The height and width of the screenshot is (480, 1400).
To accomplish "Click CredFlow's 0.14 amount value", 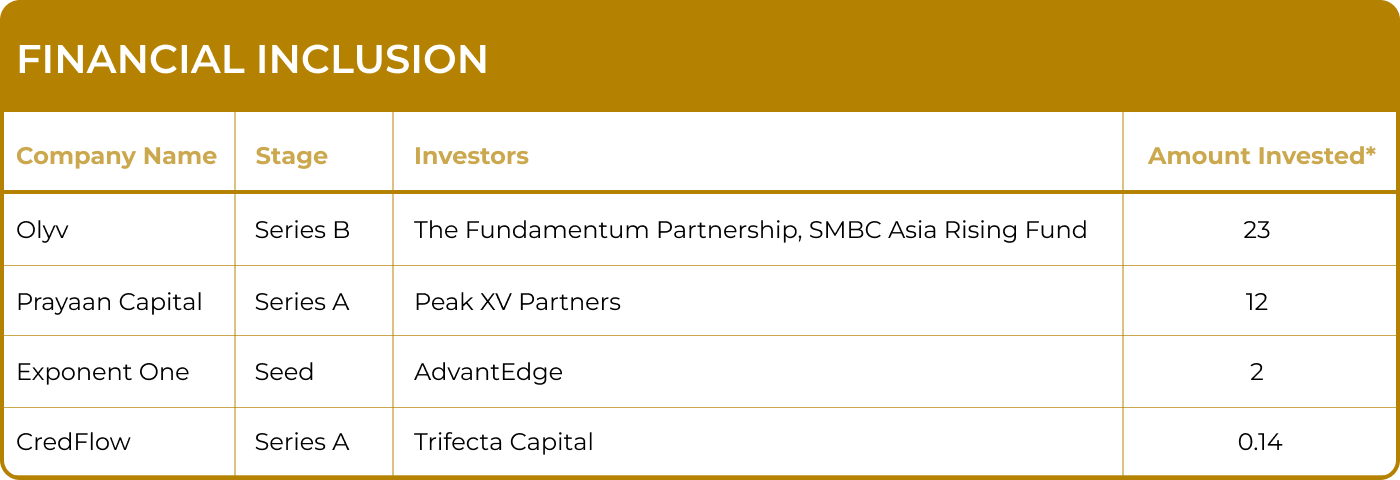I will click(1259, 442).
